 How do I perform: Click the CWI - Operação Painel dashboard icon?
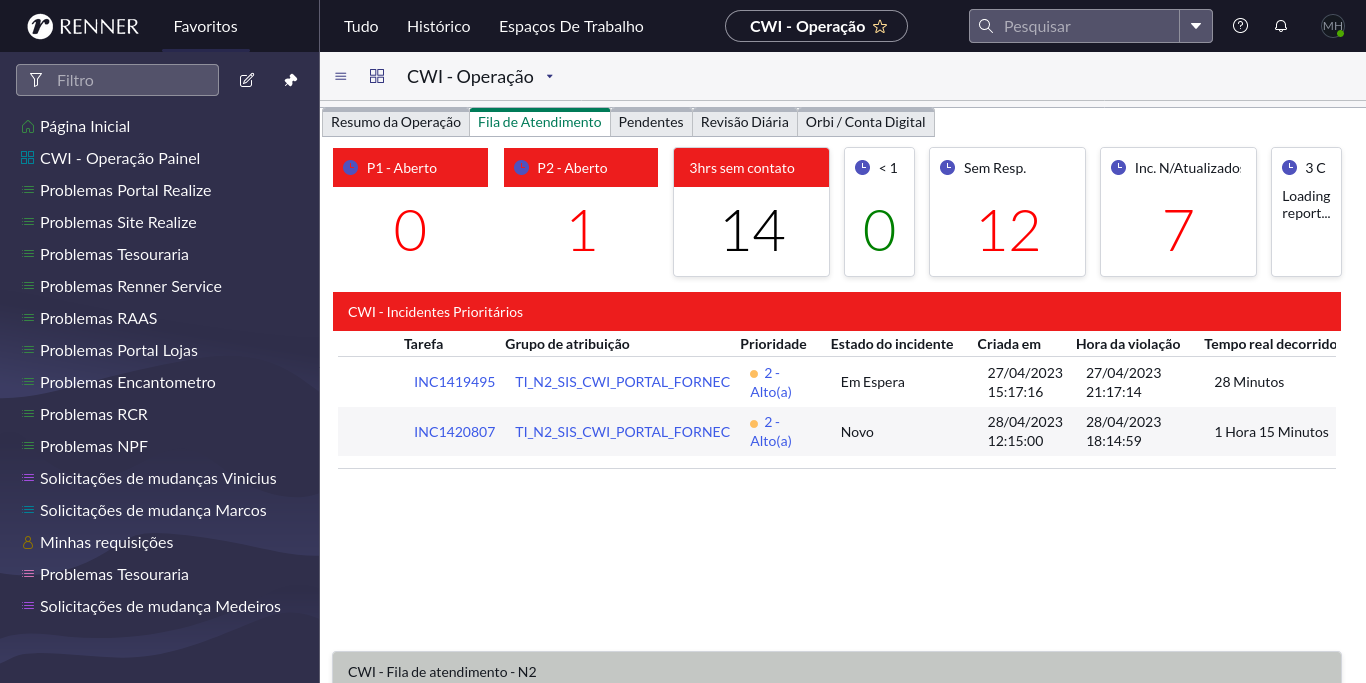tap(28, 158)
